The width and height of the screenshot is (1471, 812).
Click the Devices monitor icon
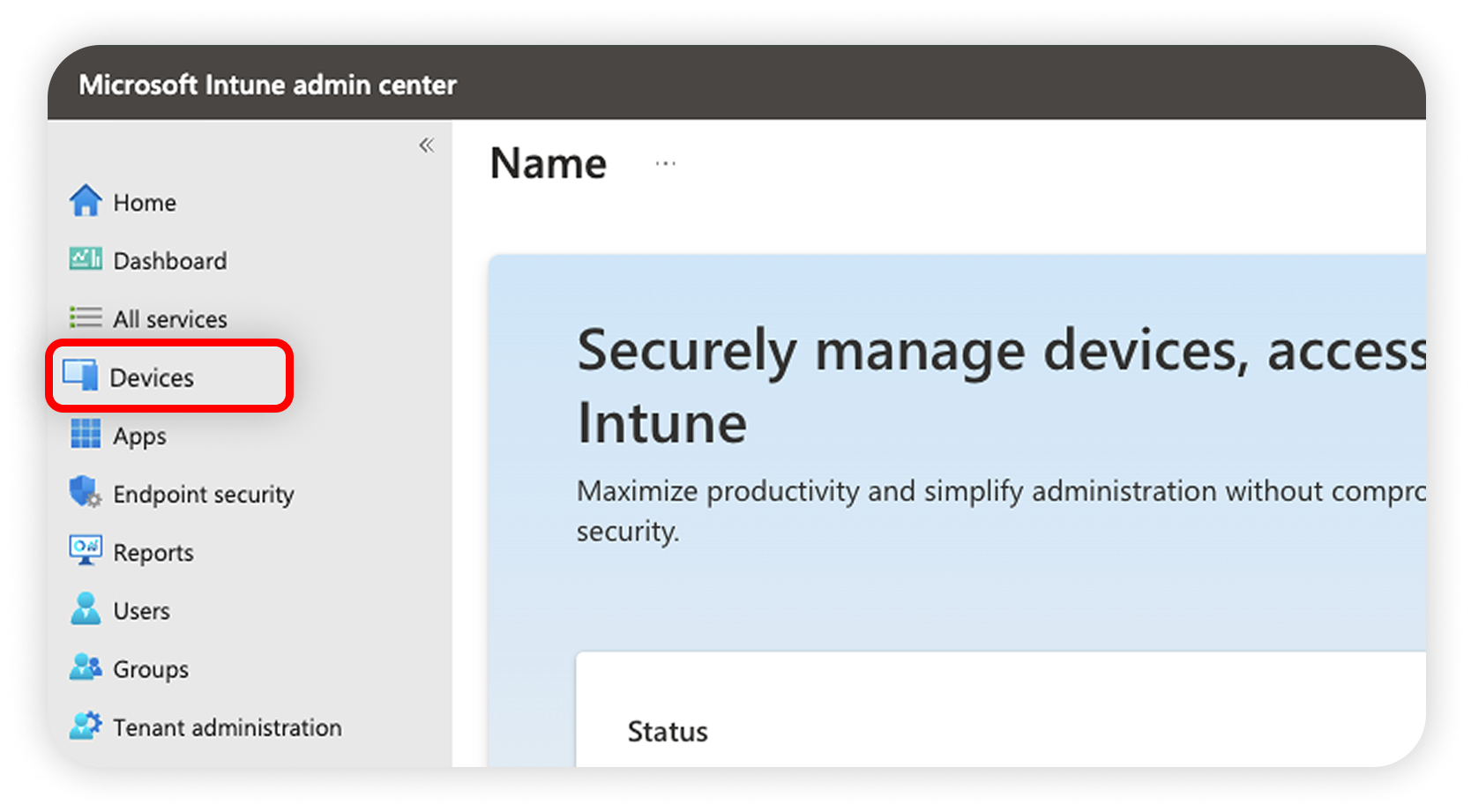coord(80,375)
